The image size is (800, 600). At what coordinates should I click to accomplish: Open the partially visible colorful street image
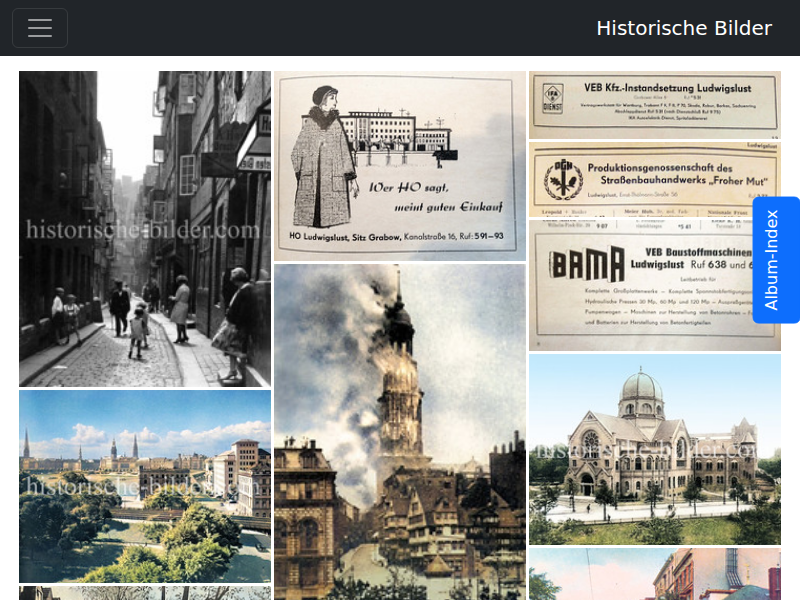(655, 574)
